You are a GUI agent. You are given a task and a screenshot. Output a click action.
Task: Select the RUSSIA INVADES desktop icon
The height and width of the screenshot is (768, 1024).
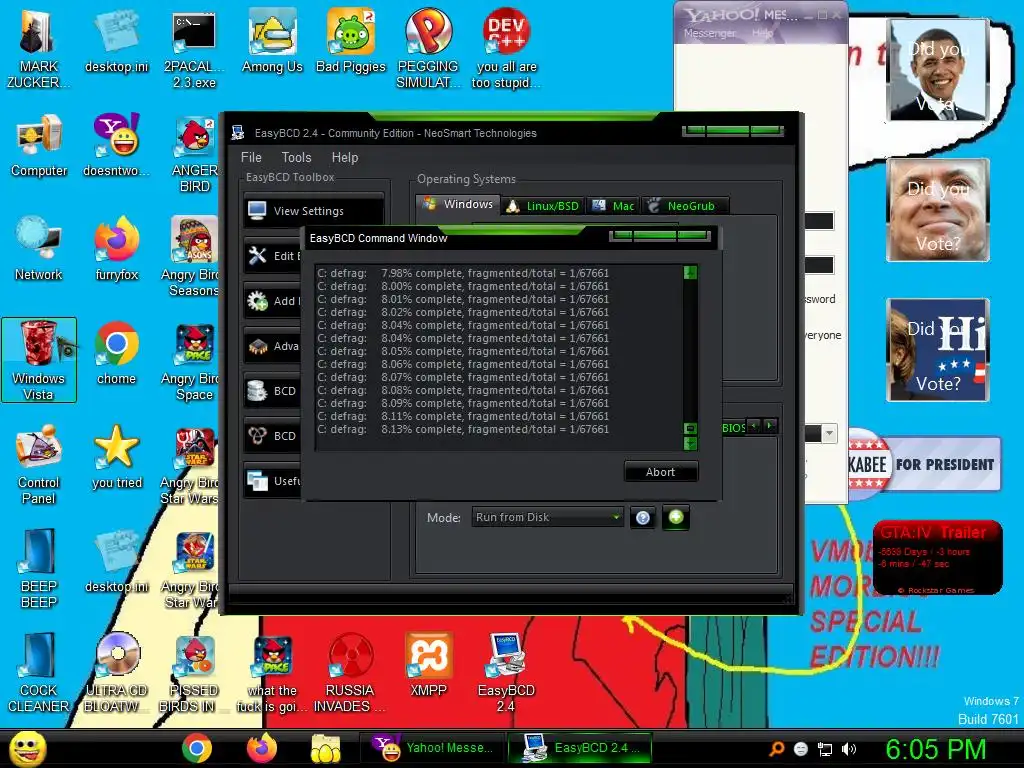350,672
